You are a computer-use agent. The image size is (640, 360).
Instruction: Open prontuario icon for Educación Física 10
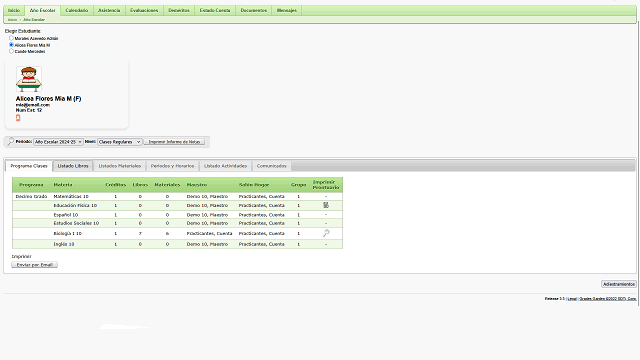point(326,205)
